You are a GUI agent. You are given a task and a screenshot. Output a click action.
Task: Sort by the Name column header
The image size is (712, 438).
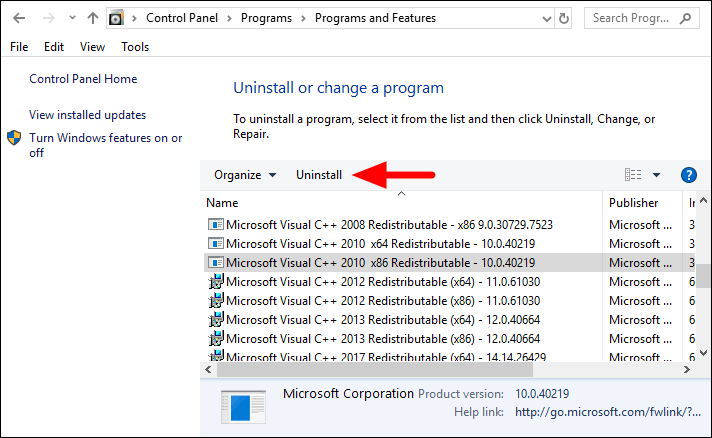(402, 203)
